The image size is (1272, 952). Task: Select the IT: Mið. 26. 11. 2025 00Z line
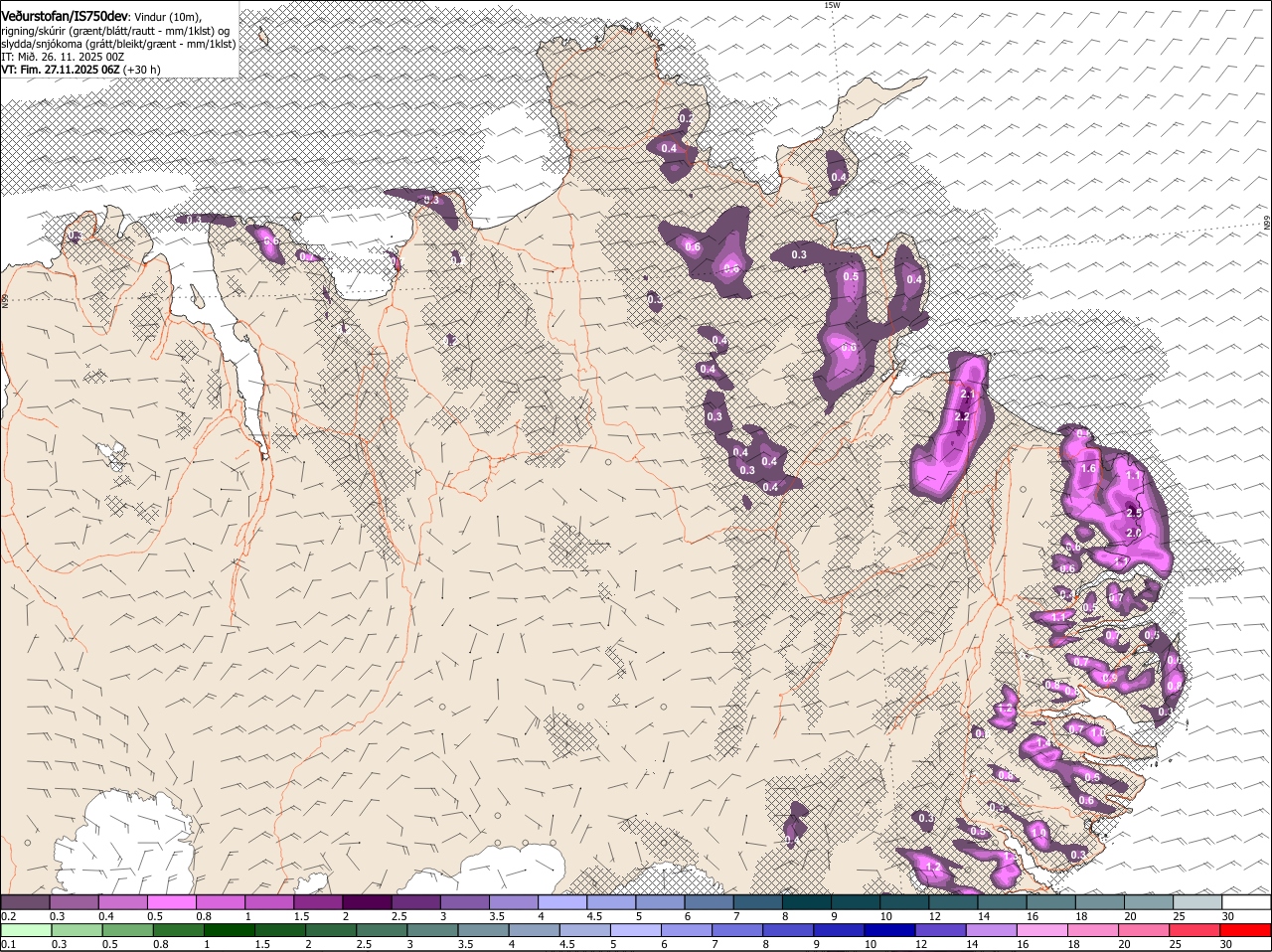click(x=63, y=57)
